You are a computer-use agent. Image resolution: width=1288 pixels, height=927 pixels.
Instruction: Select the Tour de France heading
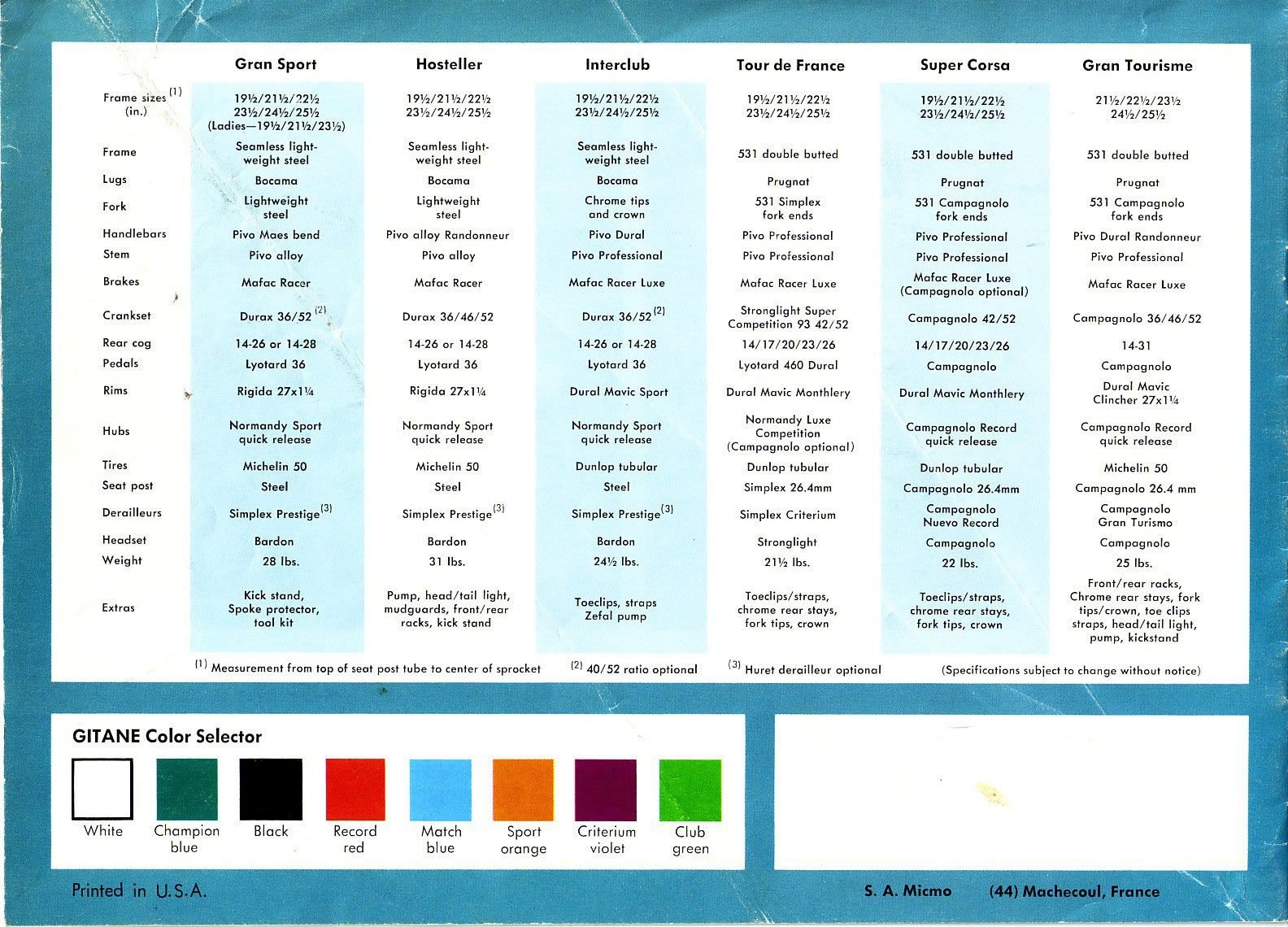point(790,65)
